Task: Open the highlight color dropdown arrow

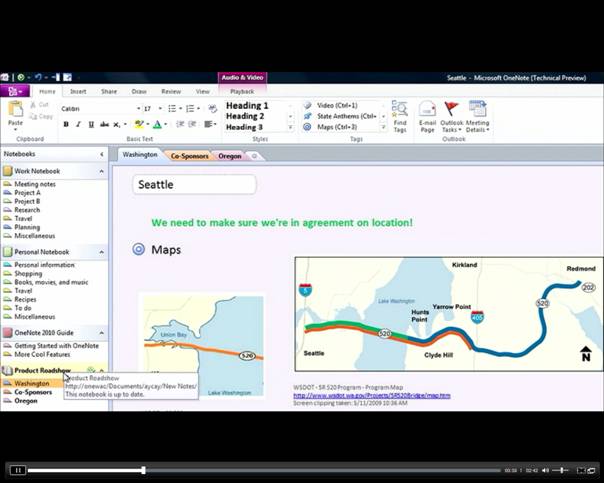Action: click(148, 124)
